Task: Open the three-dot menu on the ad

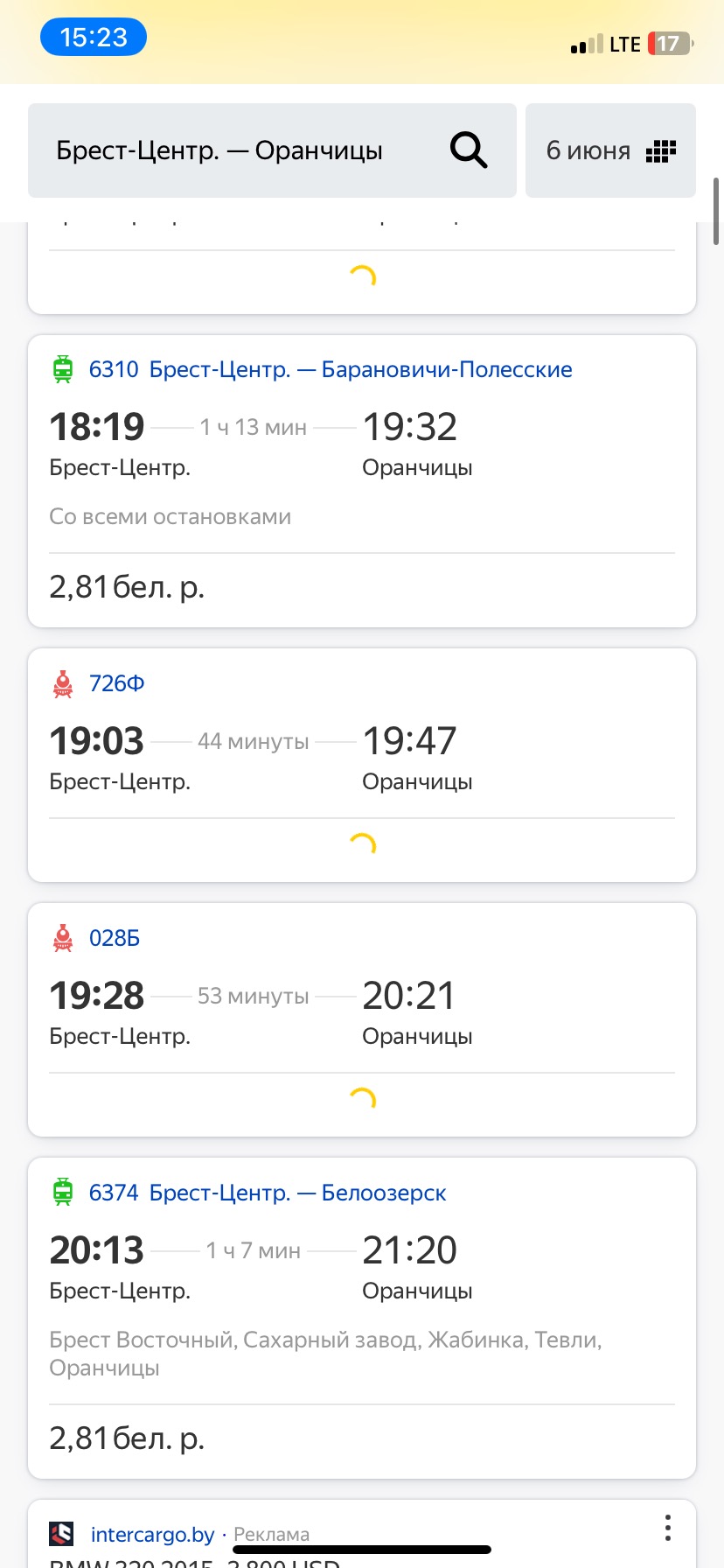Action: pyautogui.click(x=668, y=1528)
